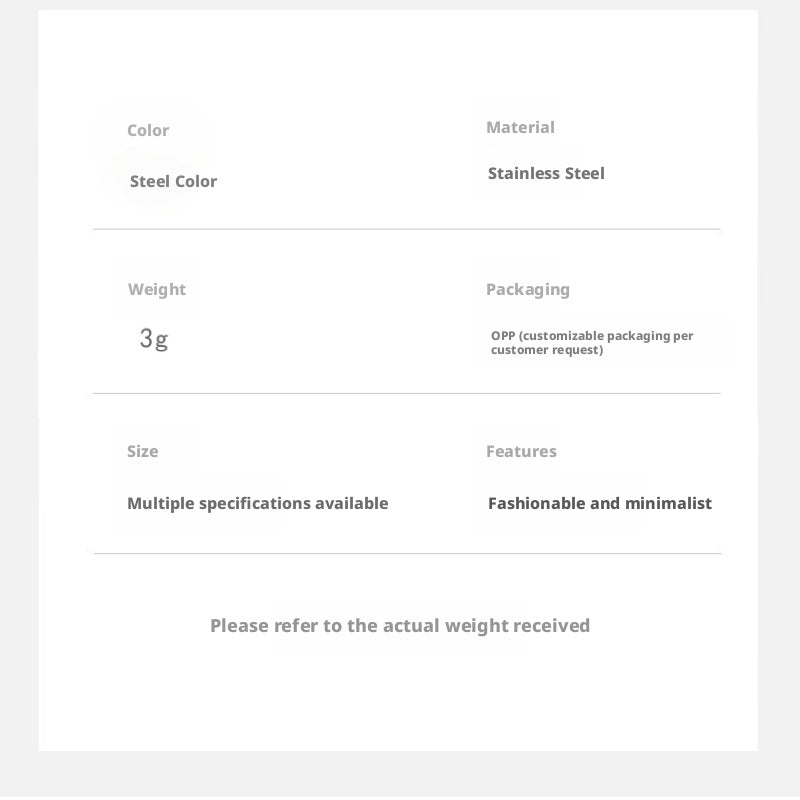Select the Steel Color value
The width and height of the screenshot is (800, 800).
(x=173, y=181)
